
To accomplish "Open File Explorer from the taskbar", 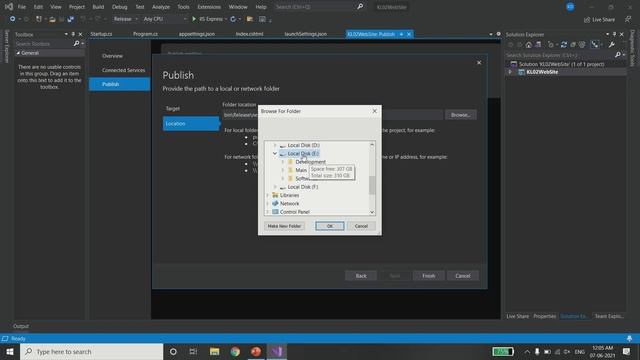I will (x=214, y=351).
